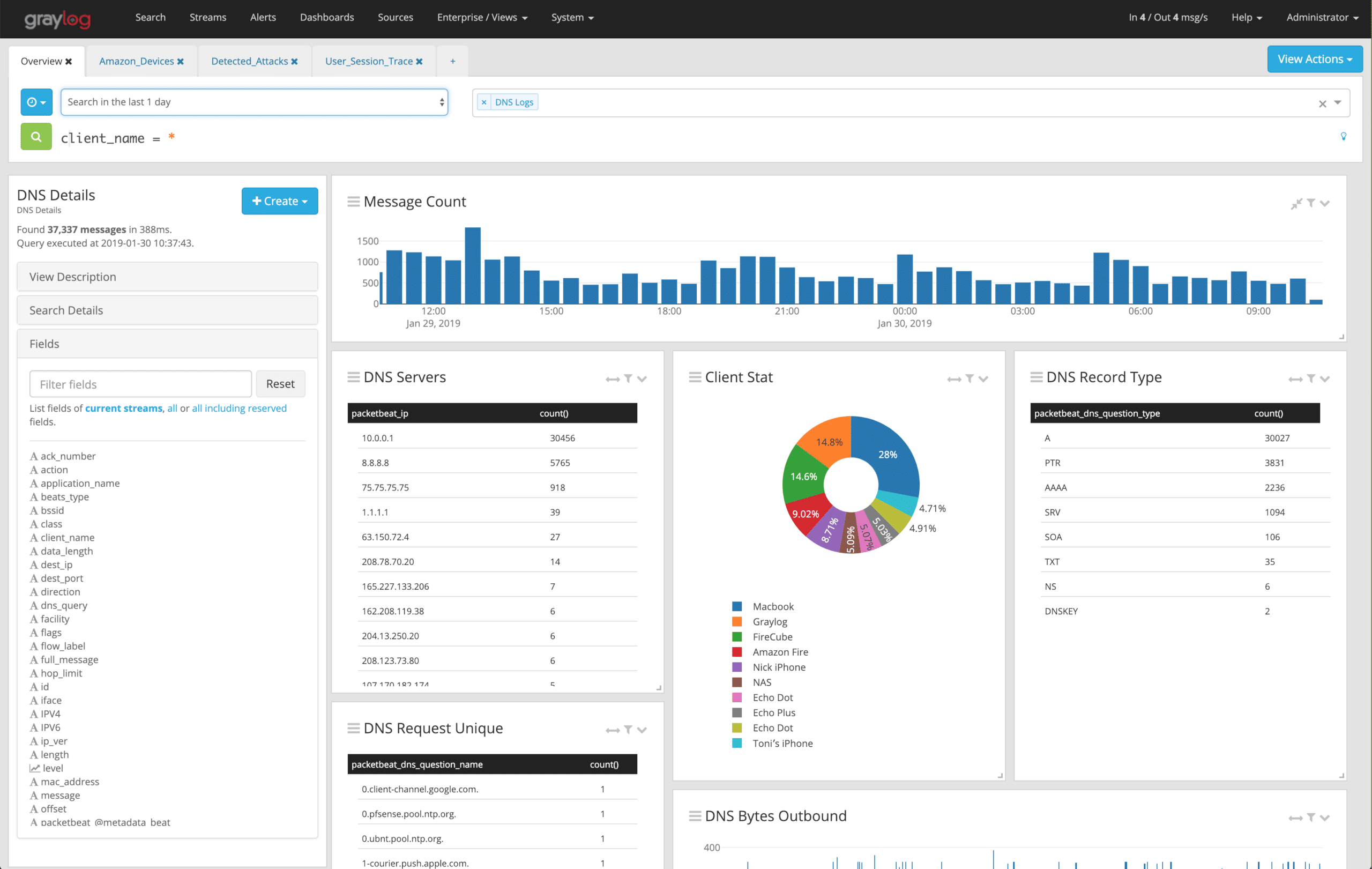Click the Message Count filter funnel icon
The height and width of the screenshot is (869, 1372).
1310,203
